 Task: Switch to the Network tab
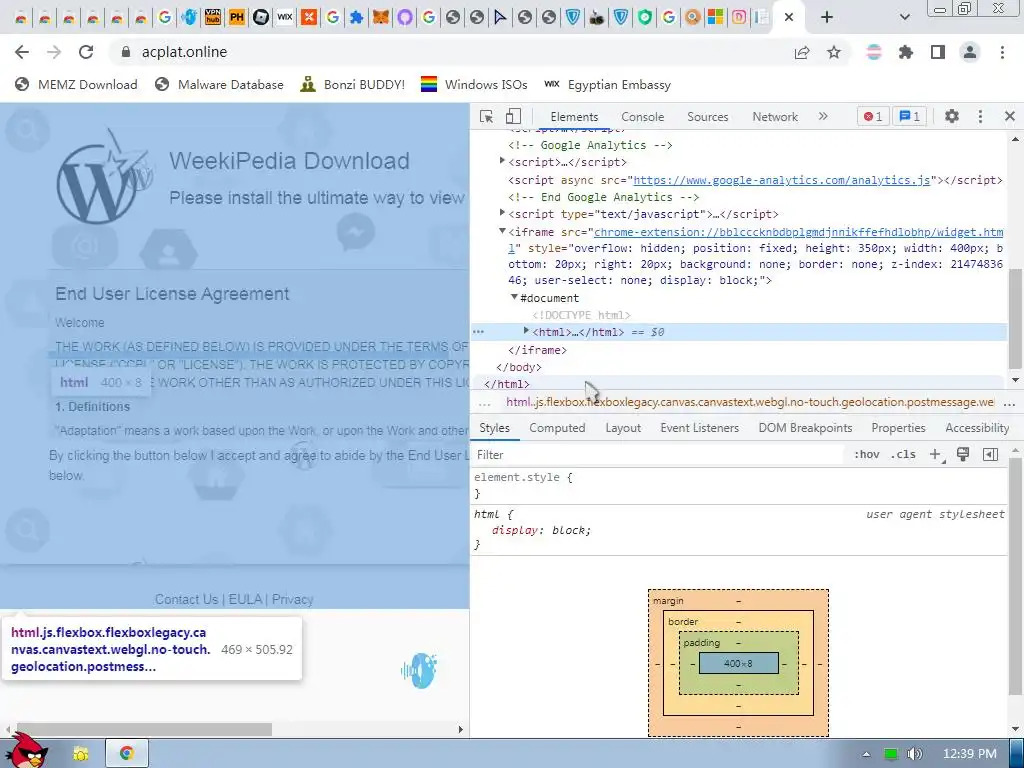tap(775, 117)
